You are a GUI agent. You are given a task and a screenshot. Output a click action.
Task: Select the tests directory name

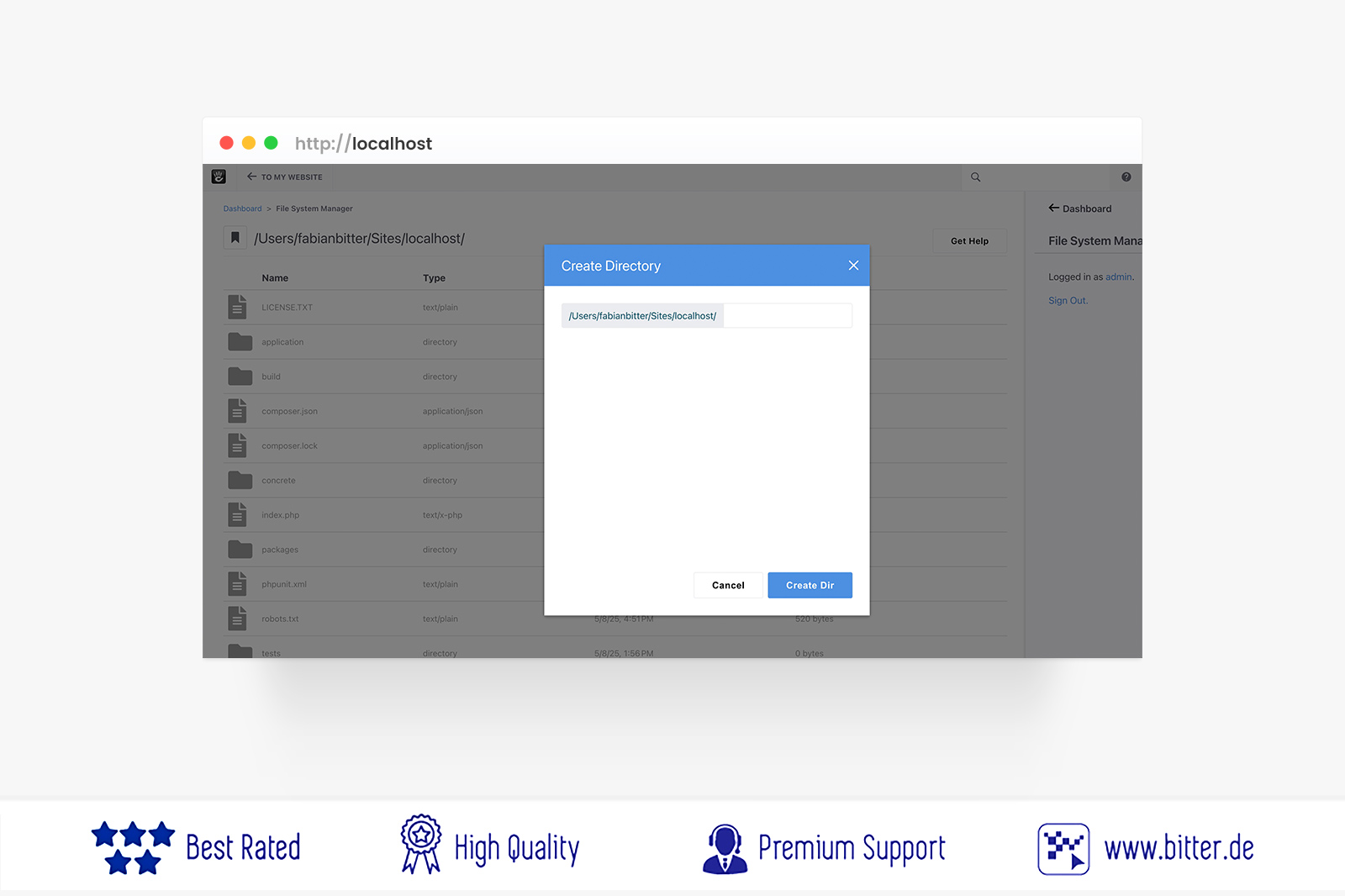coord(271,653)
